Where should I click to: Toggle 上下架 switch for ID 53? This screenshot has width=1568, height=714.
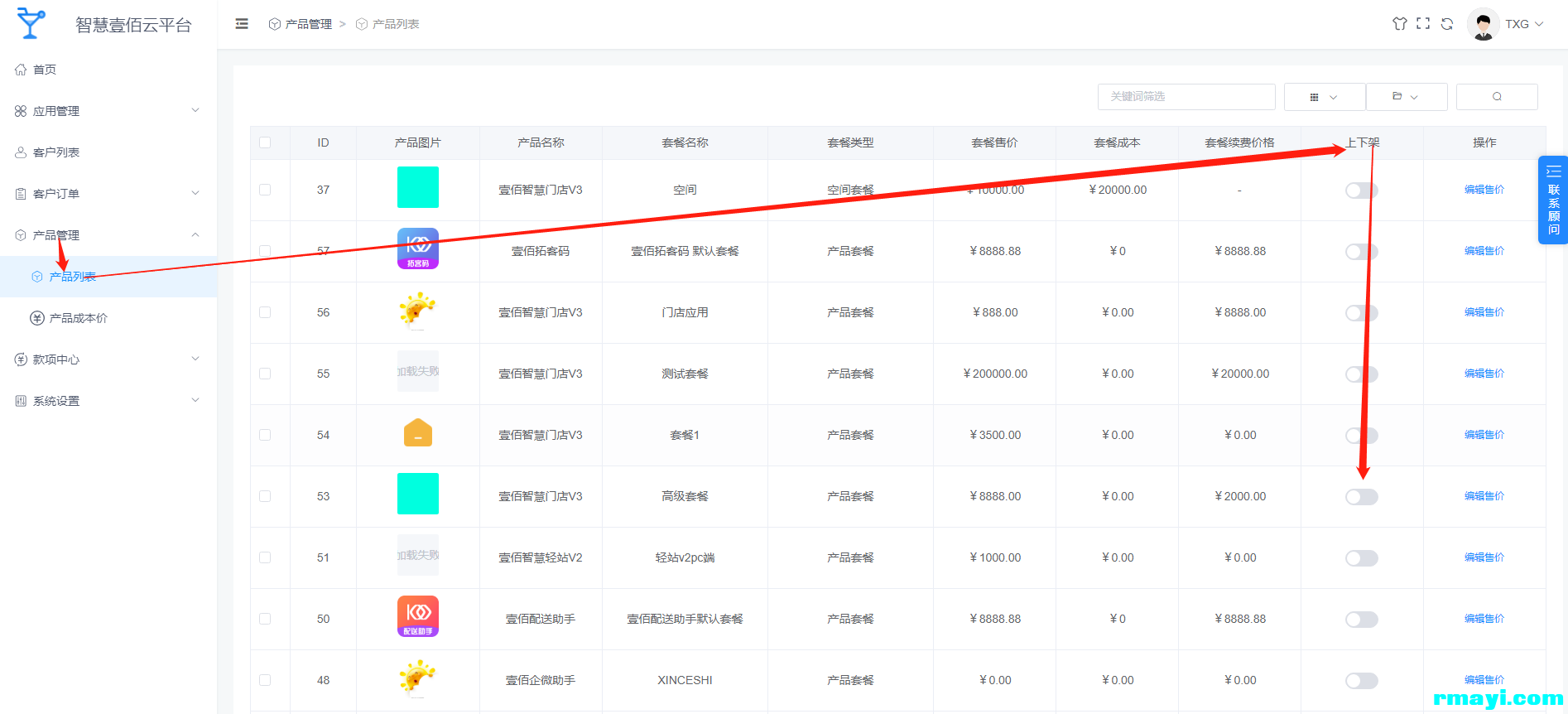tap(1362, 497)
